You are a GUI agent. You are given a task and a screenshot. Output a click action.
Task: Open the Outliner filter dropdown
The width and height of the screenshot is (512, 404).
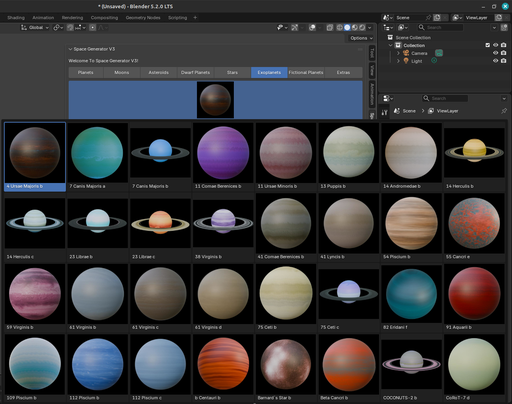click(x=494, y=28)
